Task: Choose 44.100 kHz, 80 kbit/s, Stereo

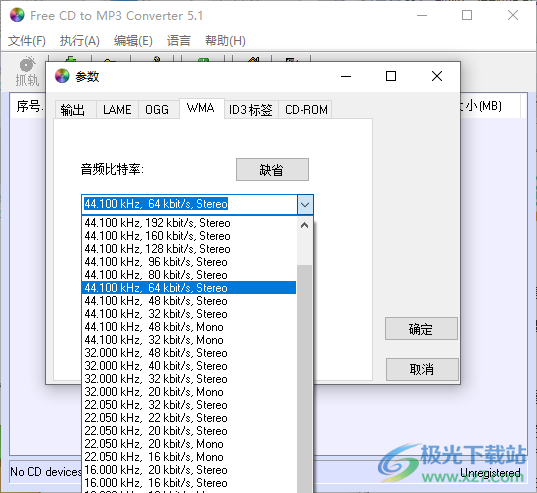Action: tap(189, 275)
